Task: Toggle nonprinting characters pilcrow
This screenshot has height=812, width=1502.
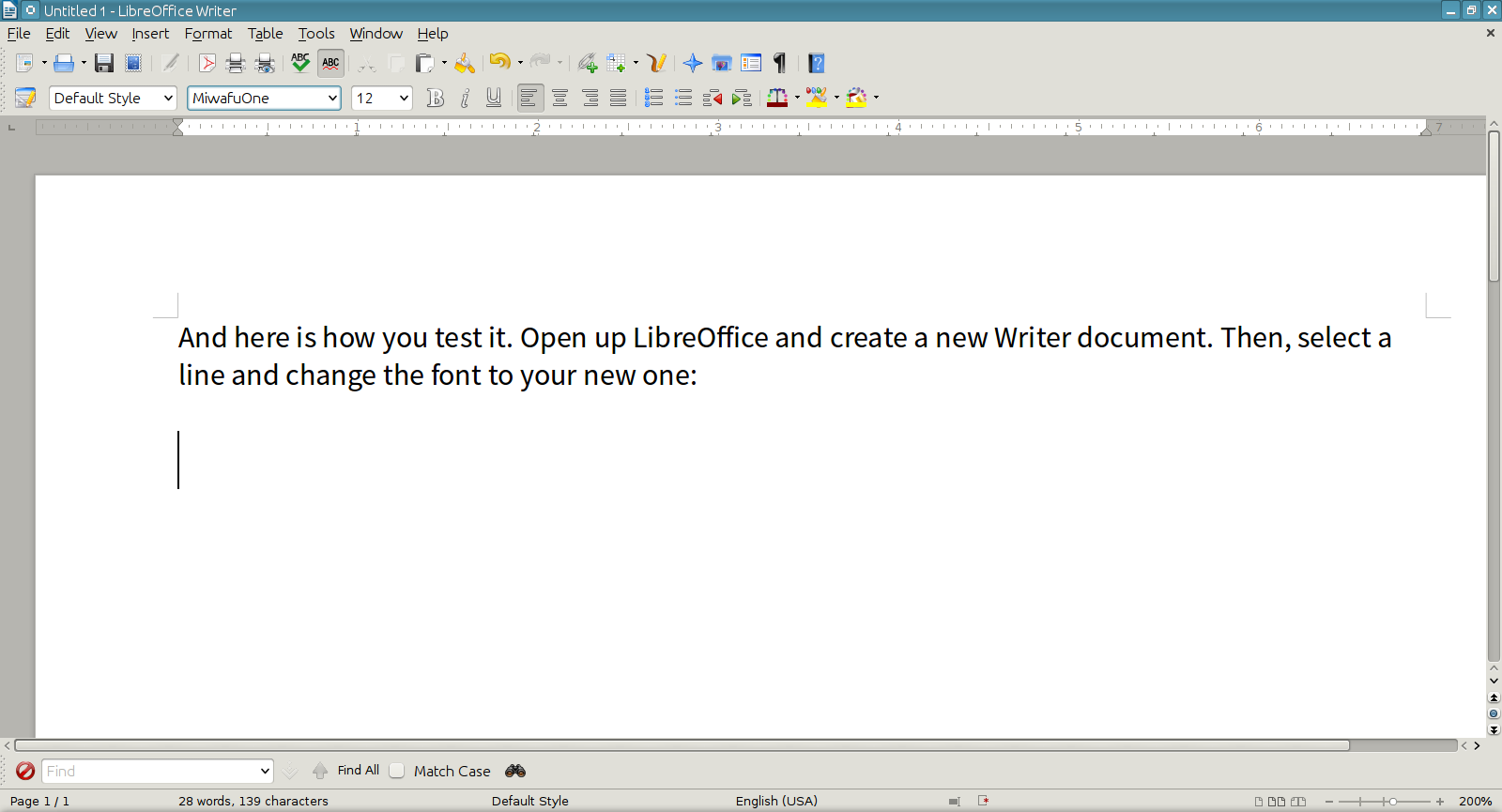Action: 780,63
